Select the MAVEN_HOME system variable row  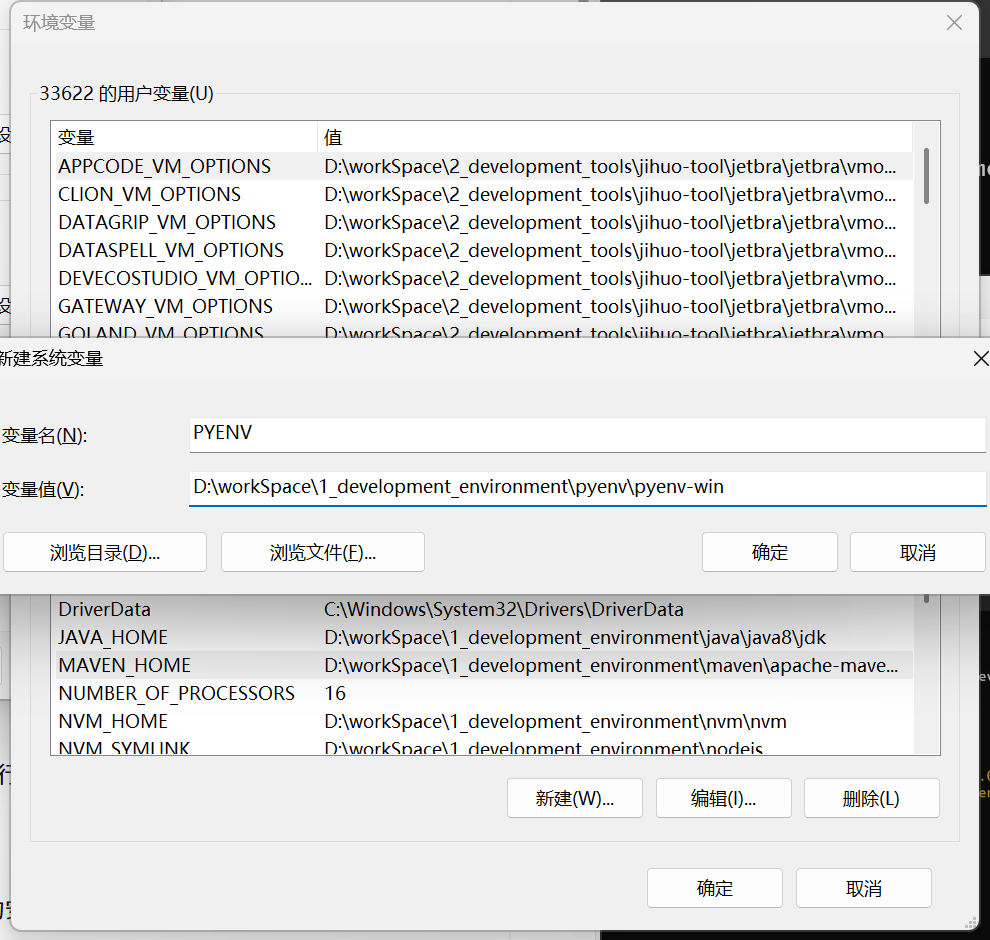pyautogui.click(x=124, y=665)
